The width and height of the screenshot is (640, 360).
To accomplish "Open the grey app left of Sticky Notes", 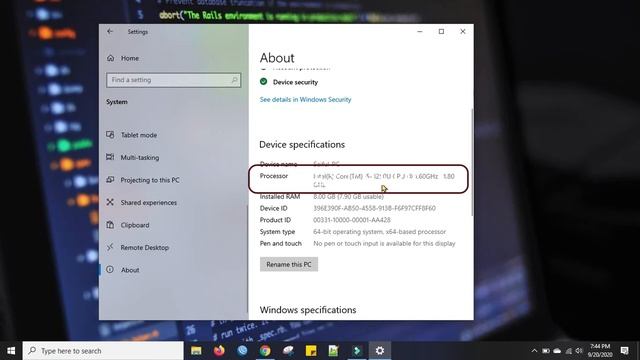I will click(x=288, y=351).
